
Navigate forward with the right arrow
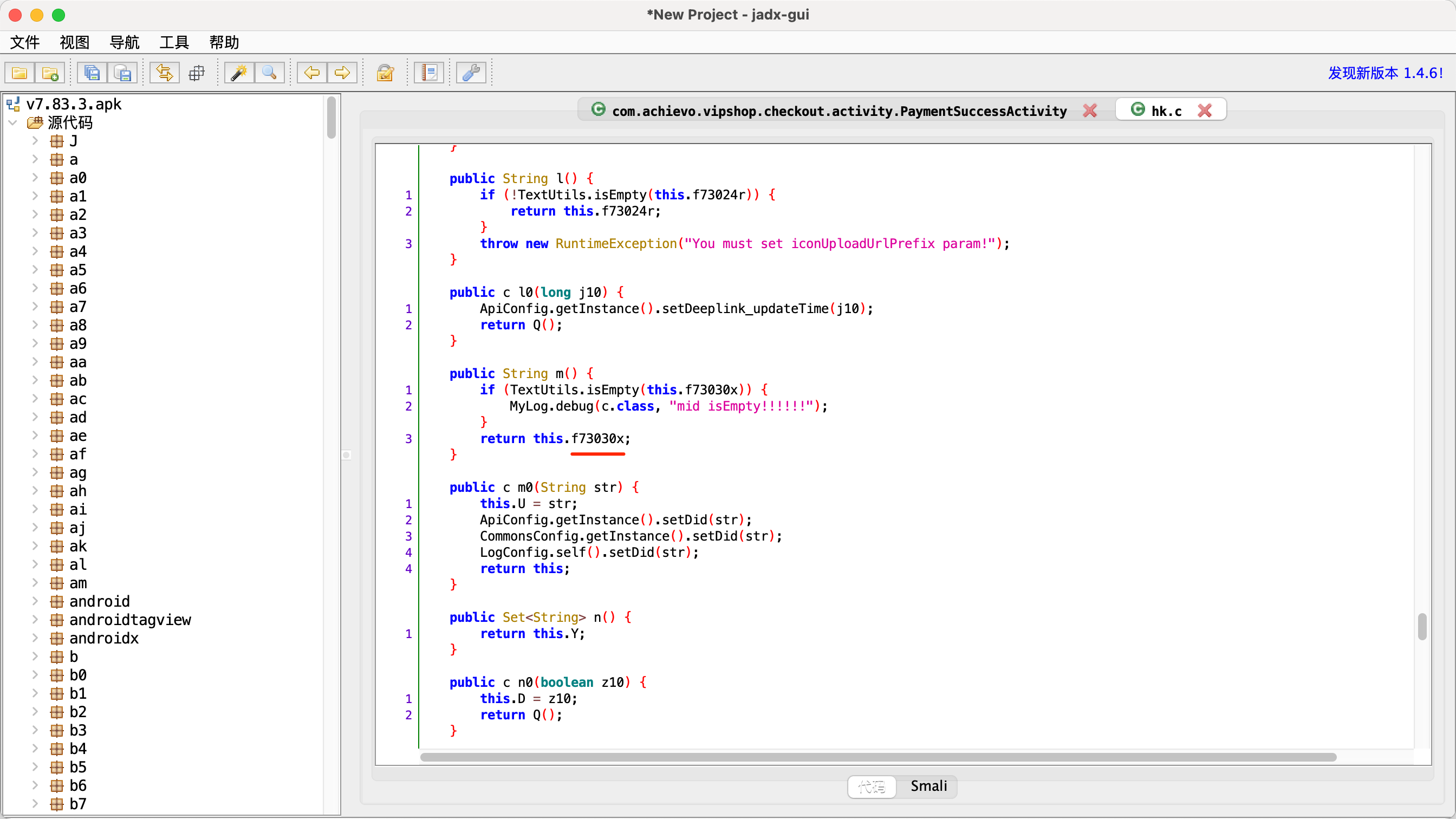342,73
